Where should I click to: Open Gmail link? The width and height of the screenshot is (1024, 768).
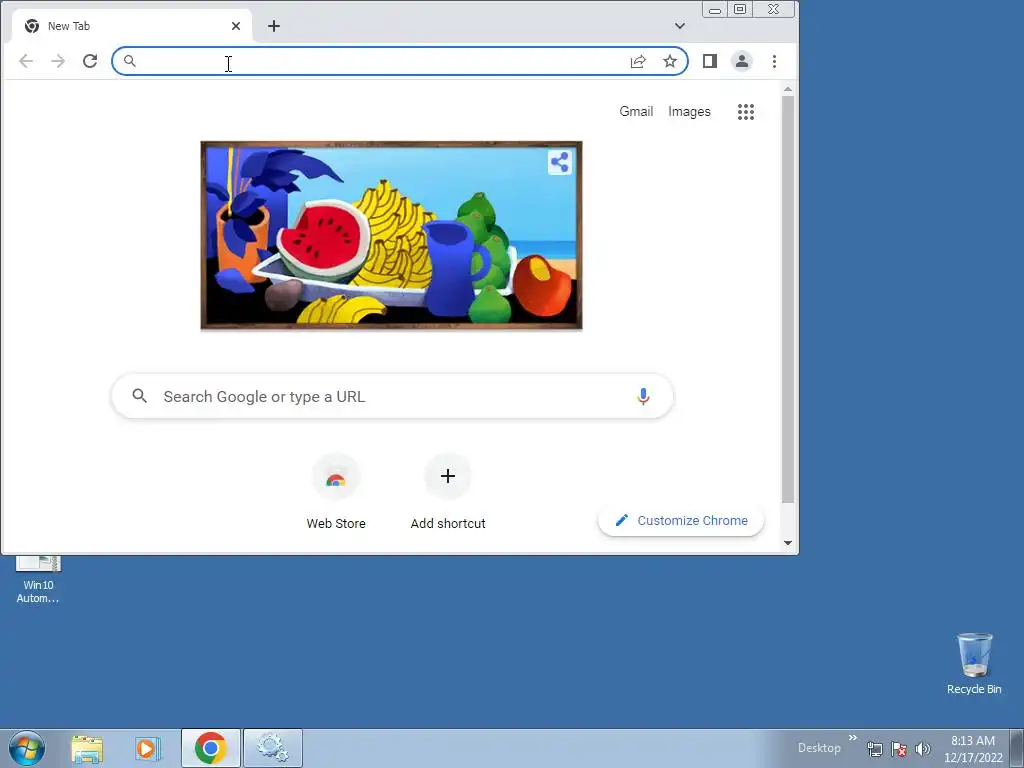click(636, 112)
